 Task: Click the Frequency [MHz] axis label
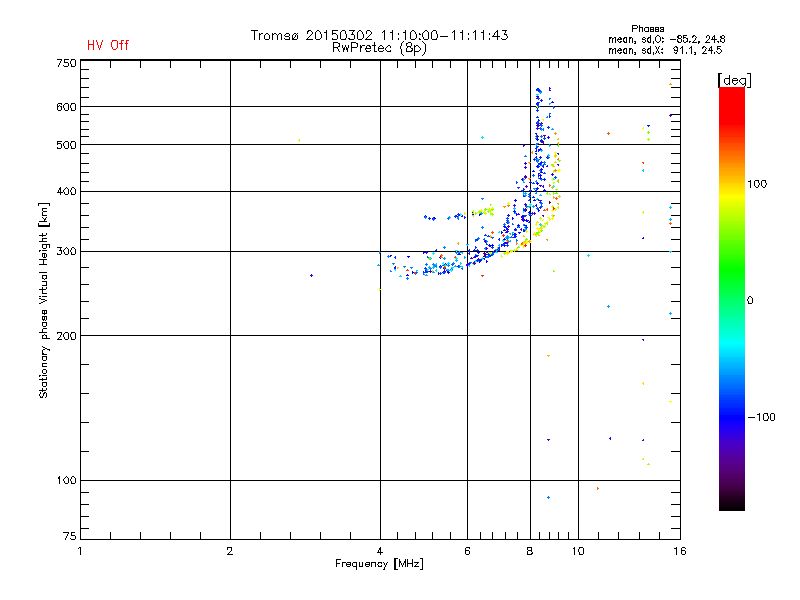pos(379,564)
